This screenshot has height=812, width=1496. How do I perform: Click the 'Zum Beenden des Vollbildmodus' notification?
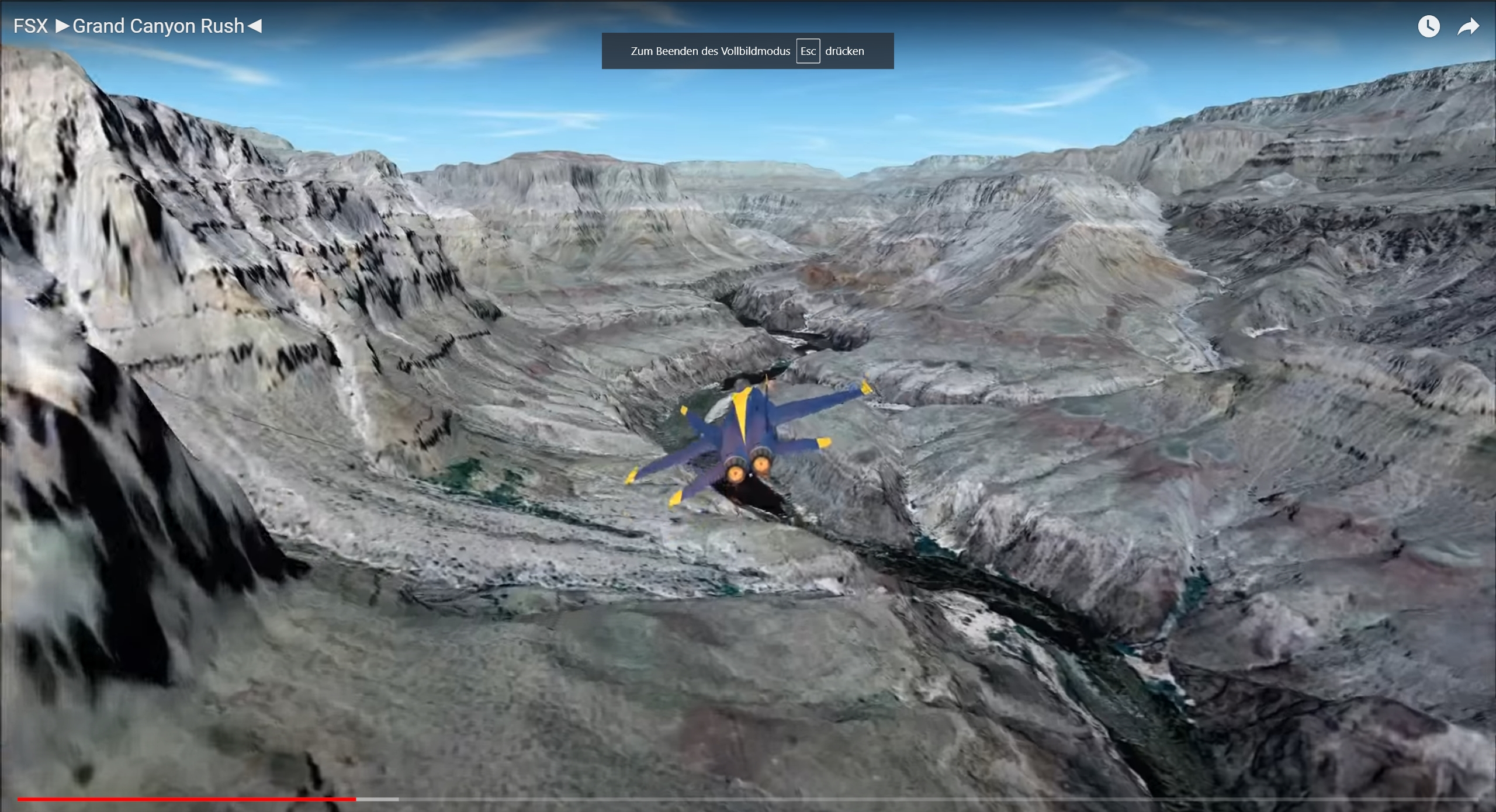coord(709,51)
